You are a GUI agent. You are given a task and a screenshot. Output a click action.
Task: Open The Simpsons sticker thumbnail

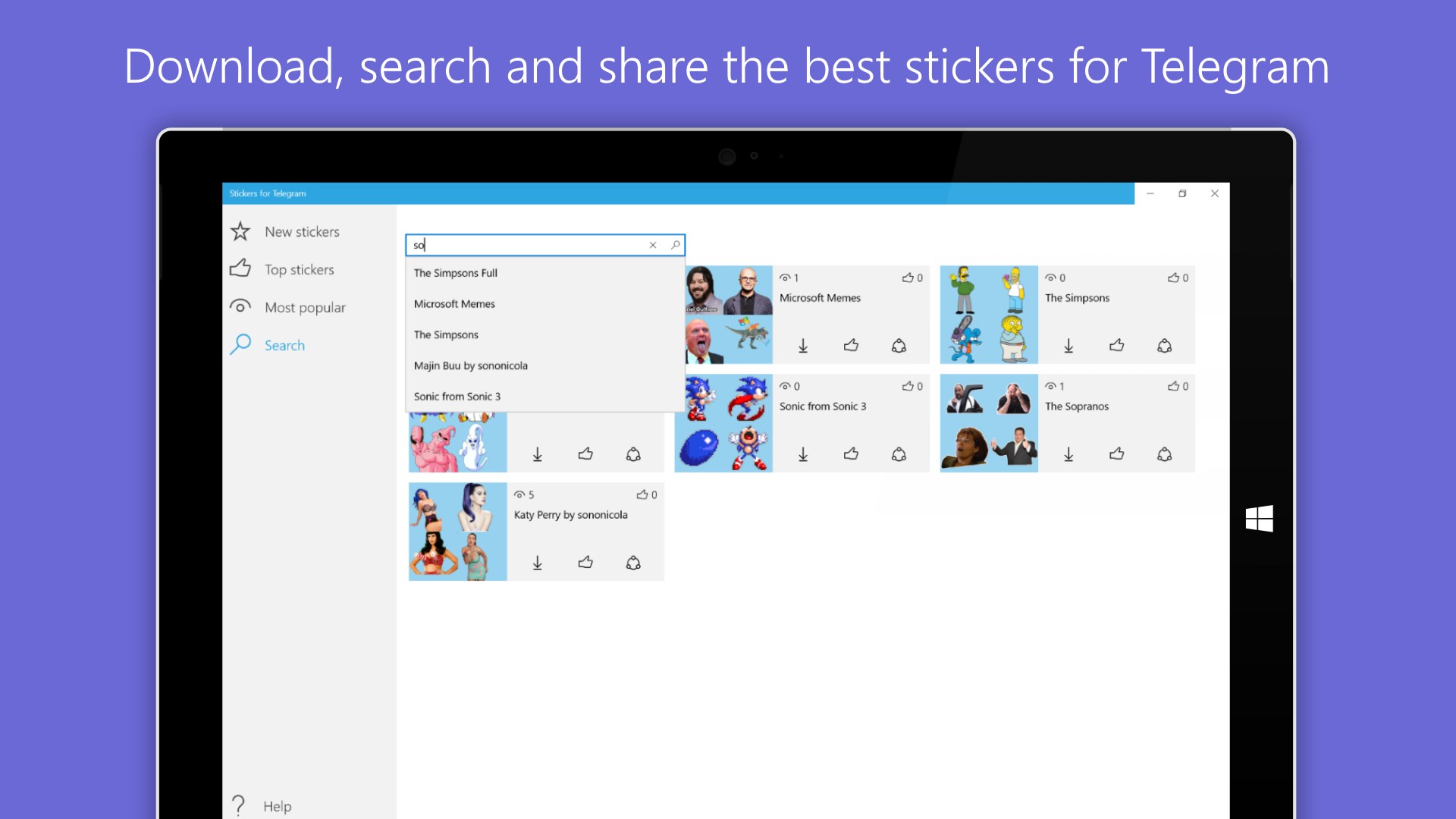[x=989, y=315]
